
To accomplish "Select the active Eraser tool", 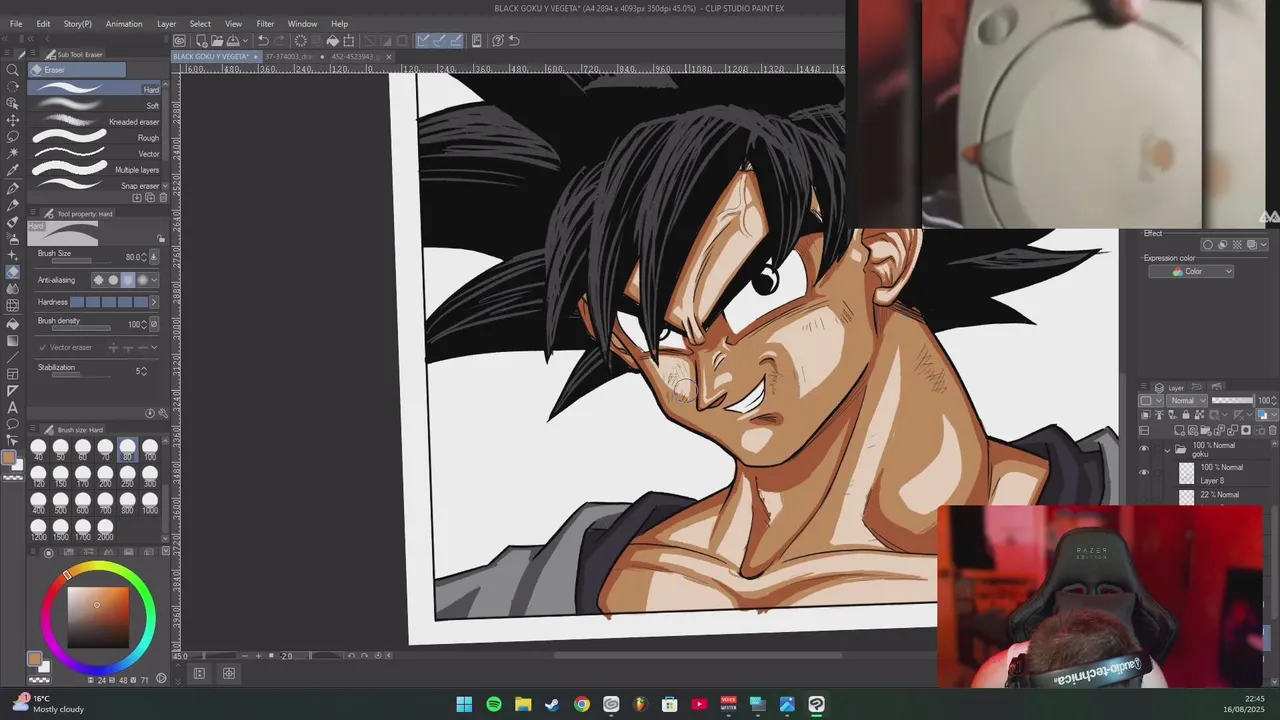I will coord(13,272).
